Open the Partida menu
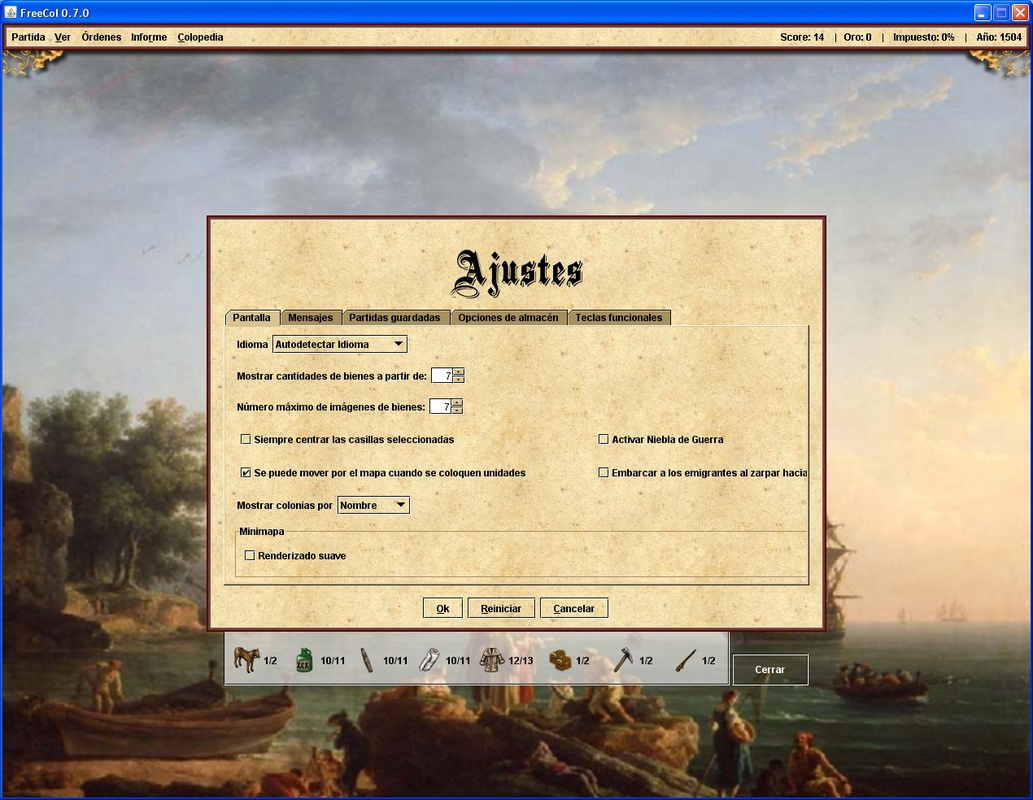The height and width of the screenshot is (800, 1033). tap(28, 37)
